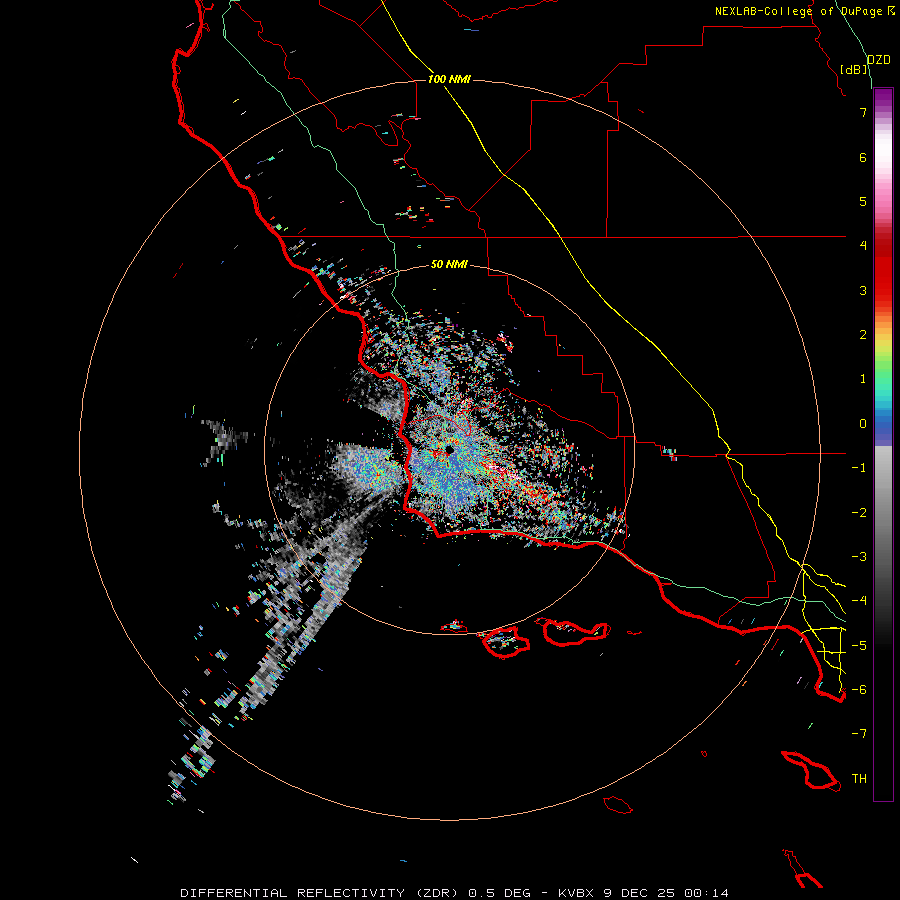This screenshot has width=900, height=900.
Task: Click the "TH" threshold label on scale
Action: (x=859, y=778)
